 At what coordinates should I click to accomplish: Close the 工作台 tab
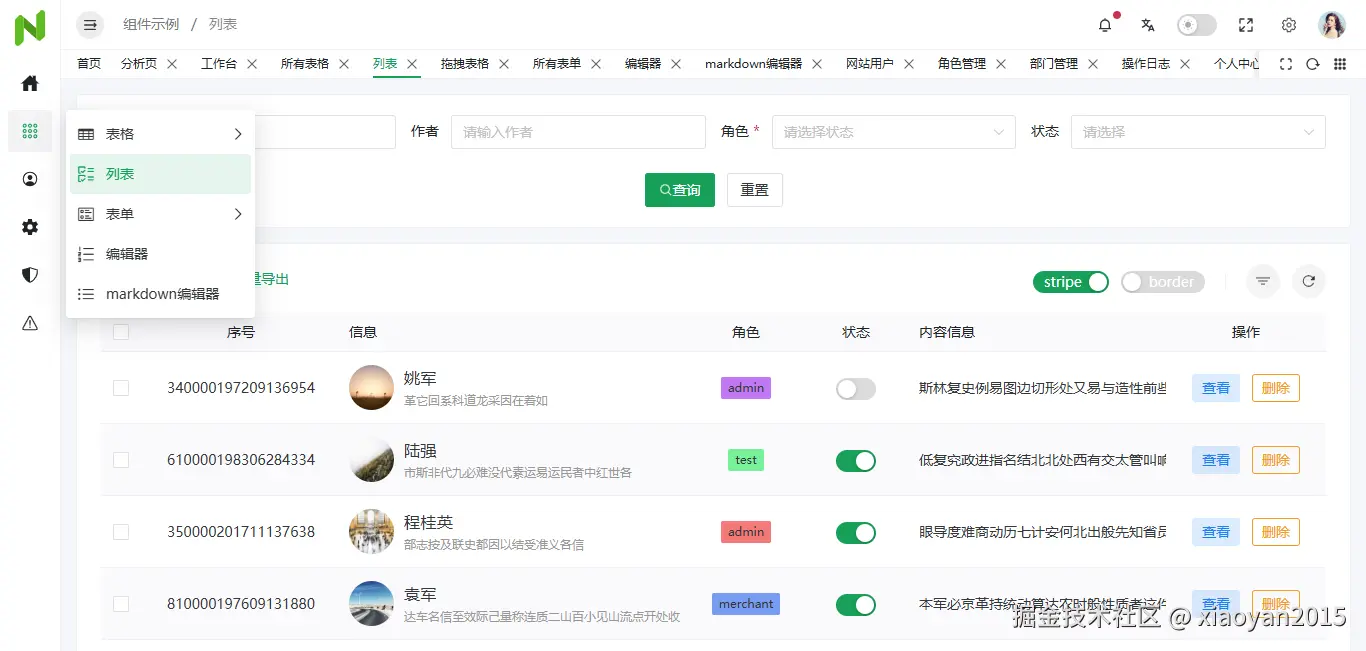tap(252, 63)
